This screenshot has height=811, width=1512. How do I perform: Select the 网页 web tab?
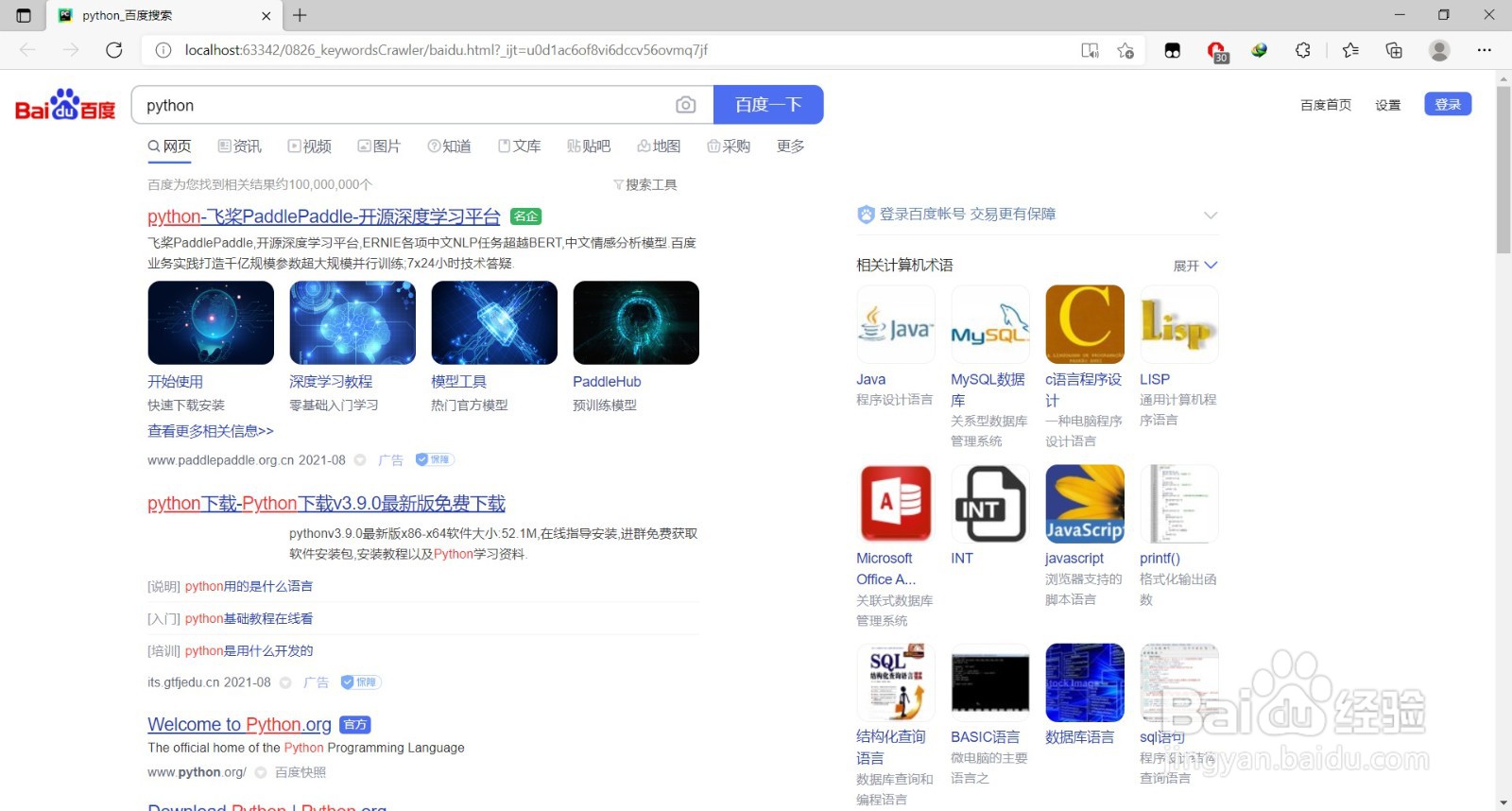[169, 147]
